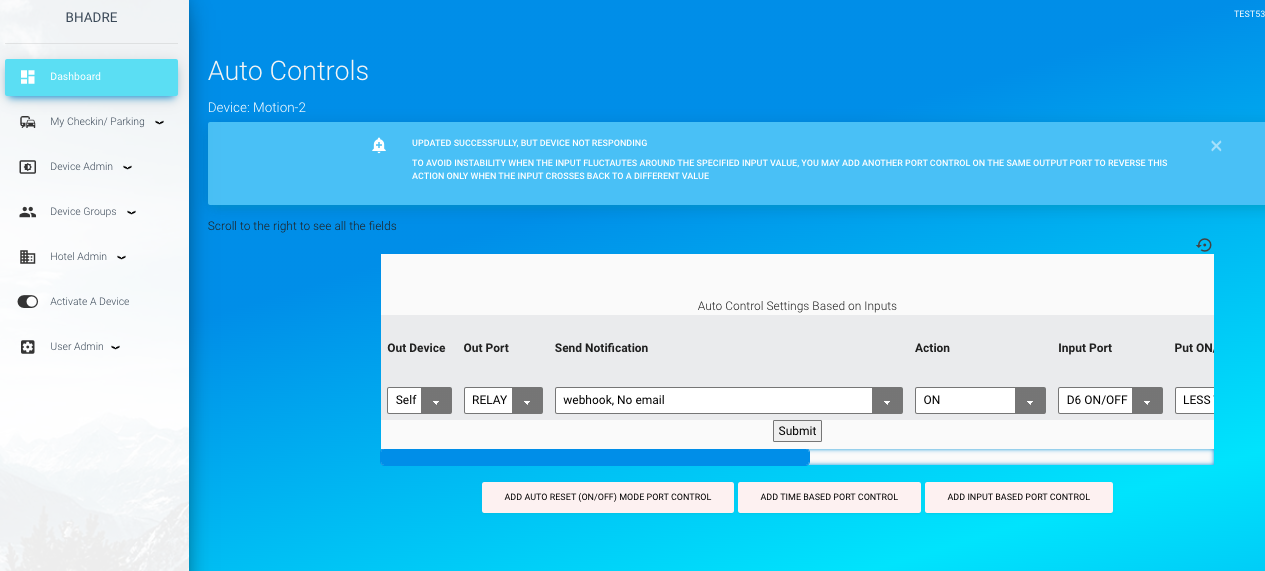
Task: Open the Action dropdown showing ON
Action: [980, 400]
